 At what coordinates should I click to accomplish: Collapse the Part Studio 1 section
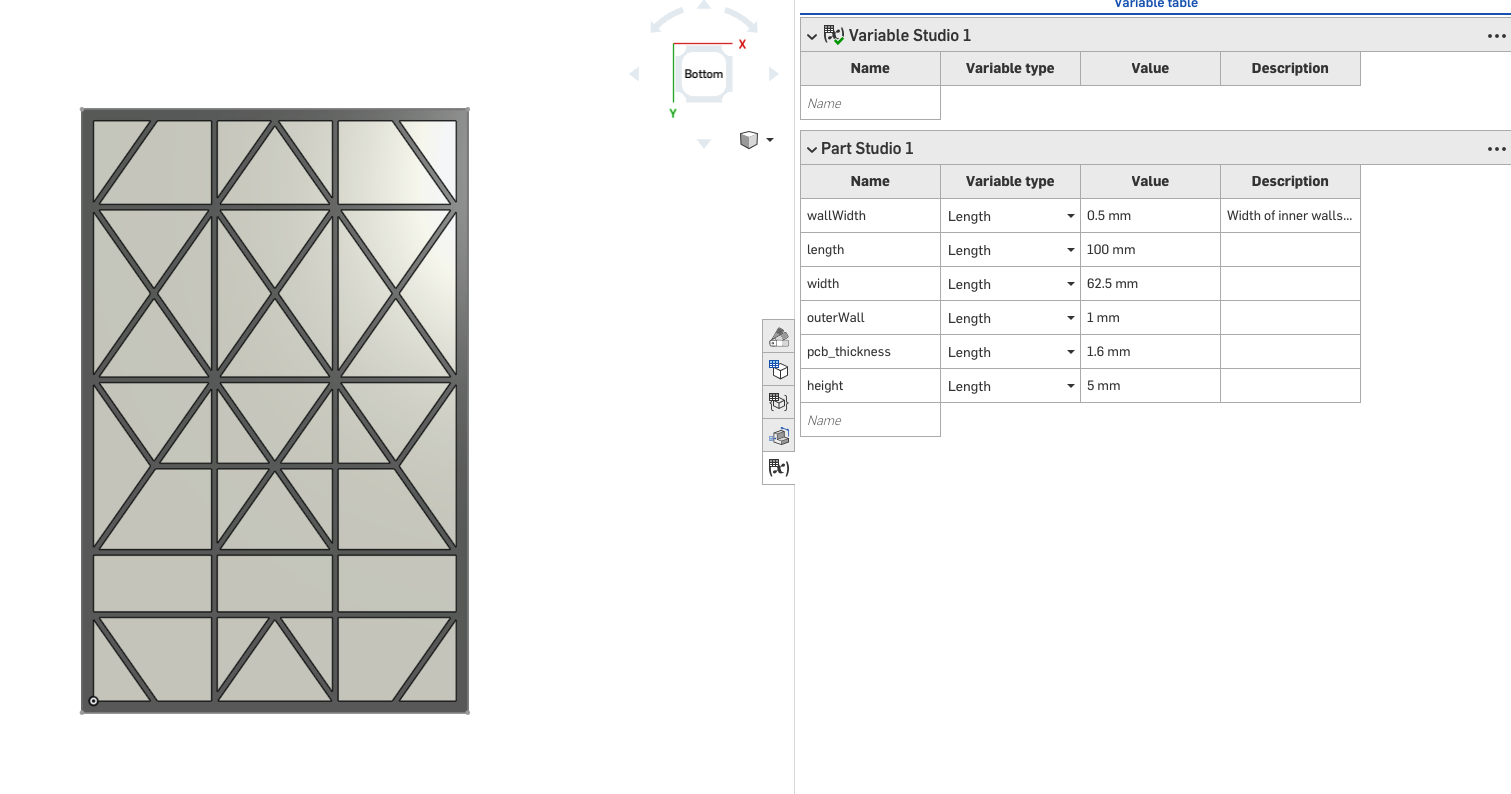812,149
